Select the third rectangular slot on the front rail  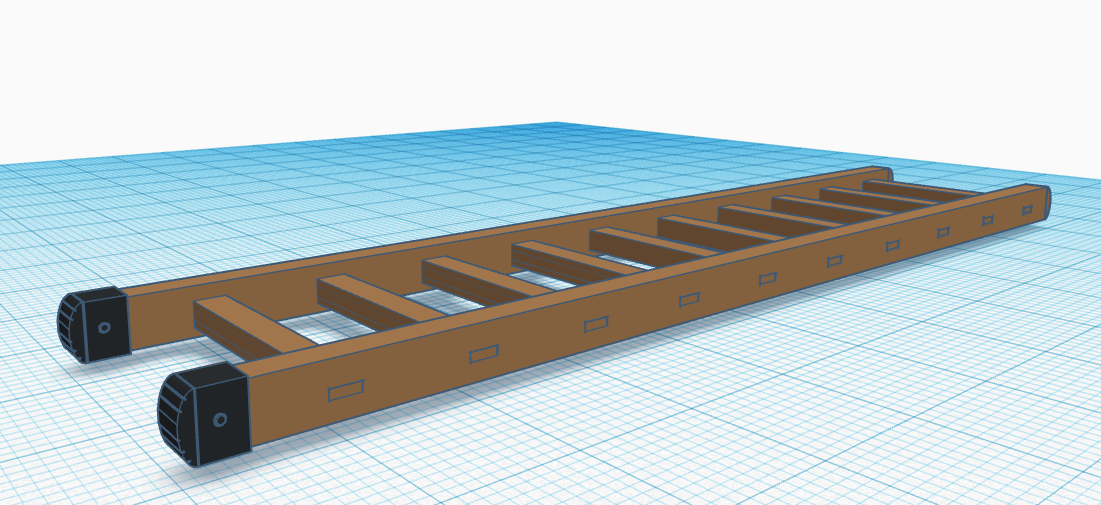[596, 324]
